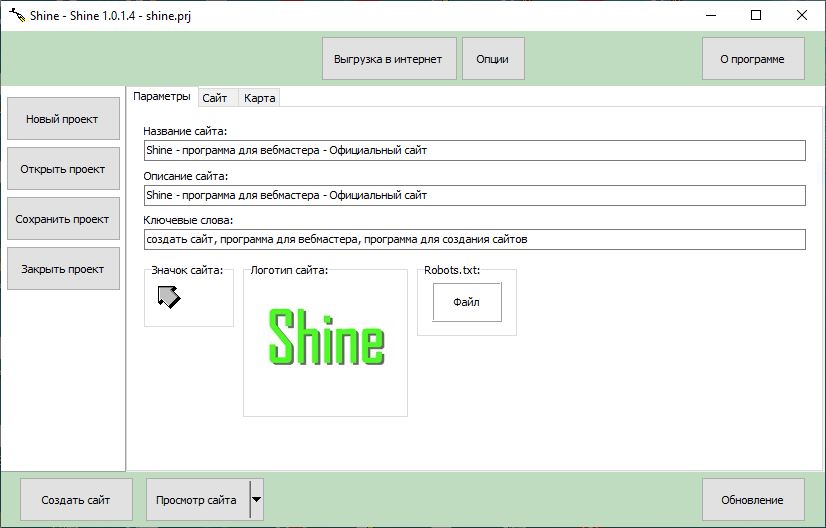Select the Параметры tab
This screenshot has height=528, width=826.
click(161, 97)
